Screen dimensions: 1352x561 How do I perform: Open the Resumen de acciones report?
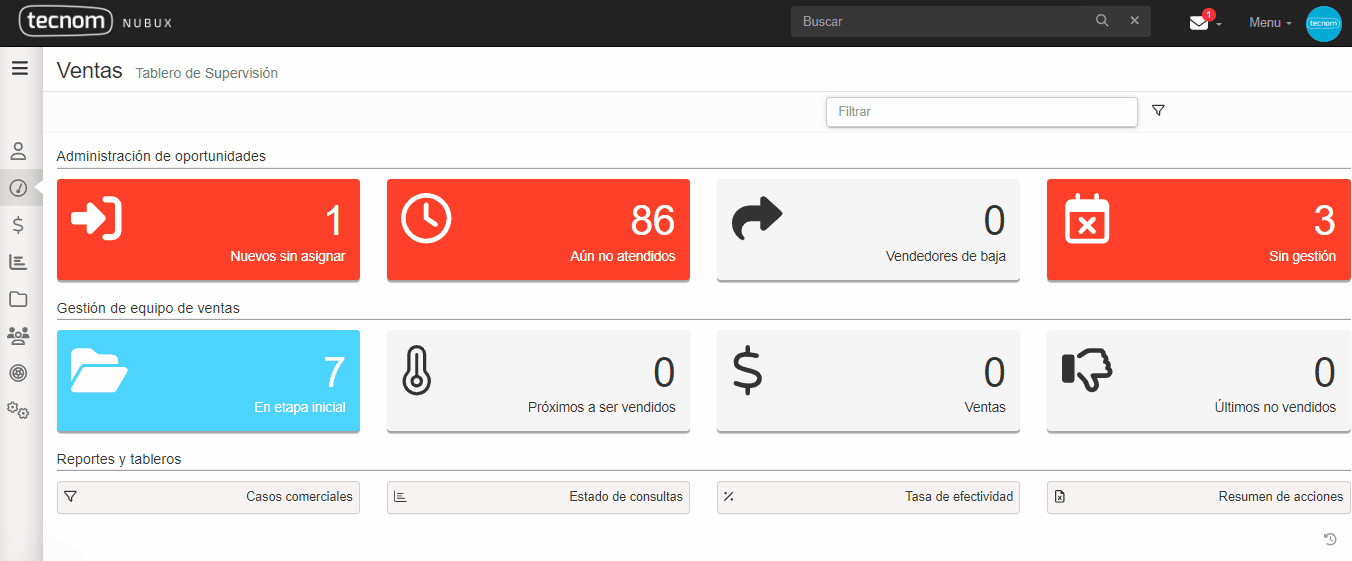[1198, 497]
